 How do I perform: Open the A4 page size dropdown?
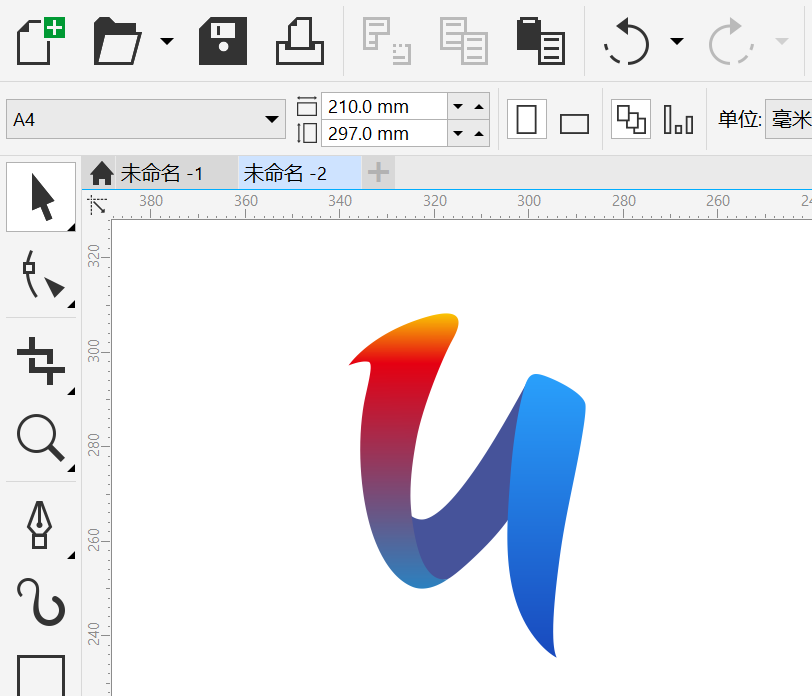click(x=272, y=117)
